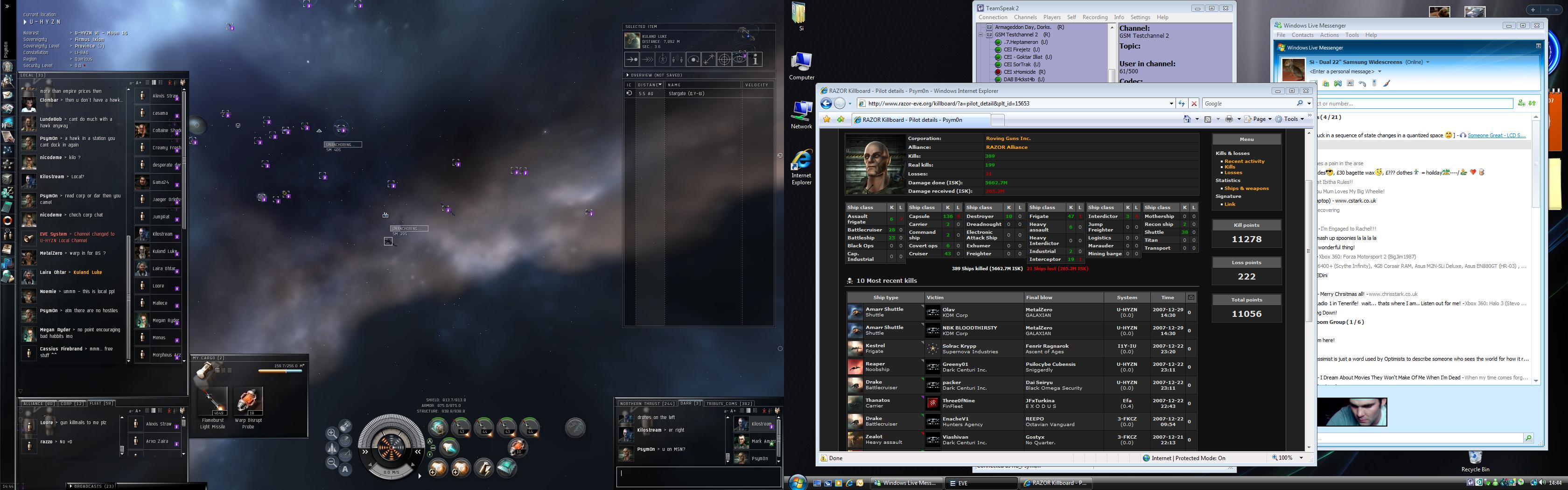The width and height of the screenshot is (1568, 490).
Task: Click the zoom-out magnifier on the ship HUD
Action: point(332,462)
